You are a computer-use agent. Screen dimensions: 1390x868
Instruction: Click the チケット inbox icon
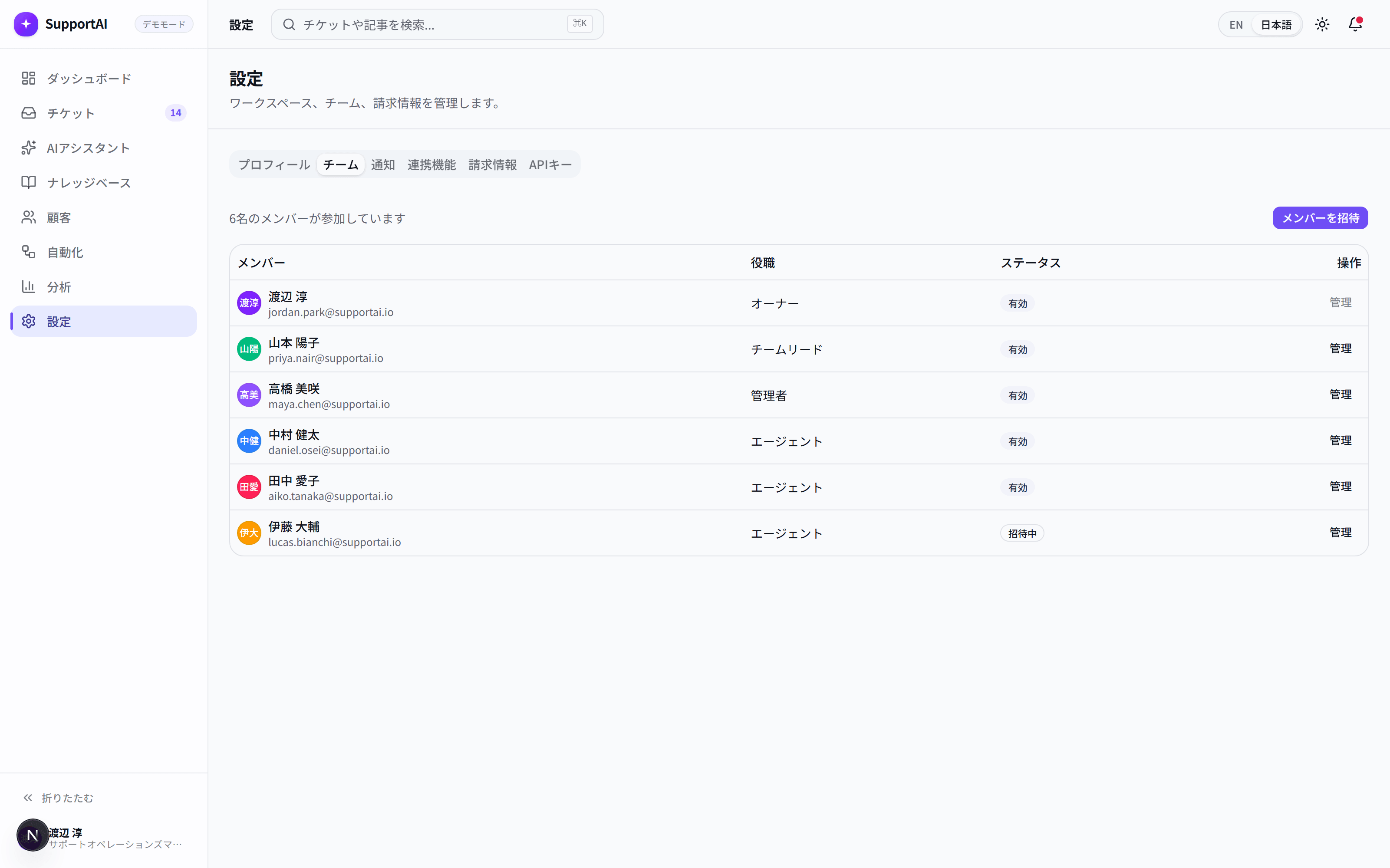coord(29,113)
